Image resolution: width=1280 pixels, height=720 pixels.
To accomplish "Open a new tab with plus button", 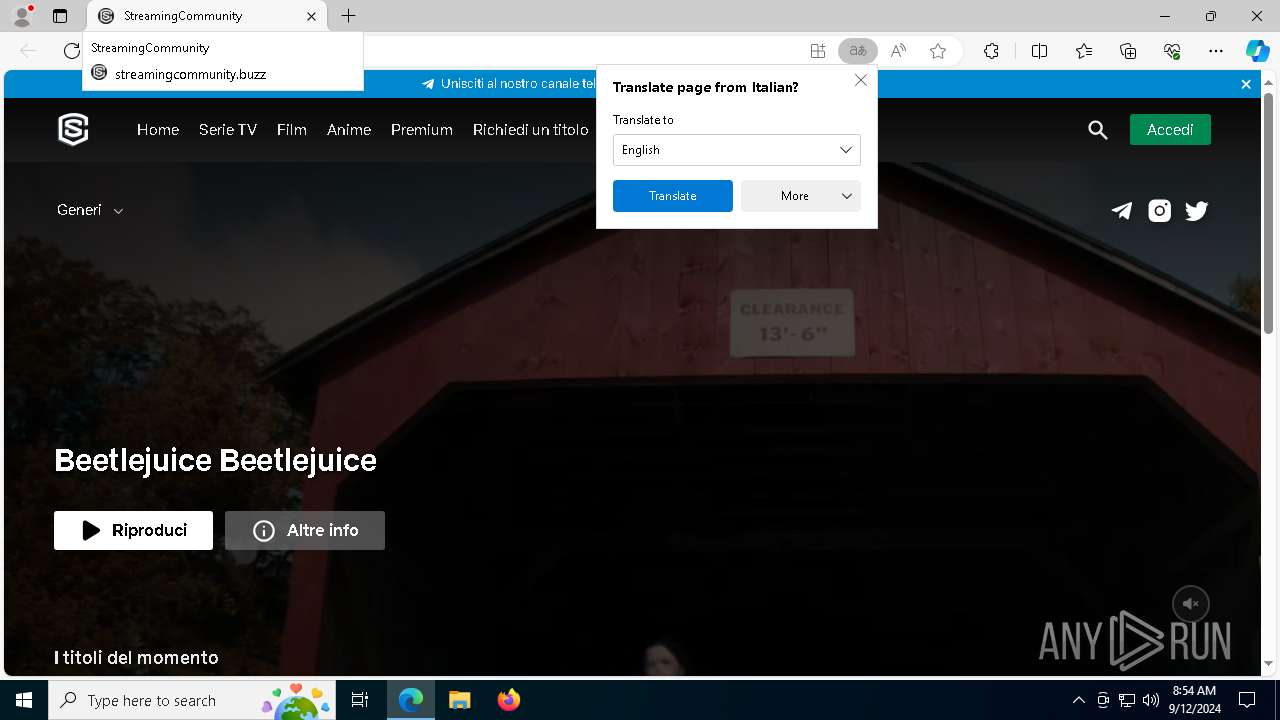I will (348, 16).
